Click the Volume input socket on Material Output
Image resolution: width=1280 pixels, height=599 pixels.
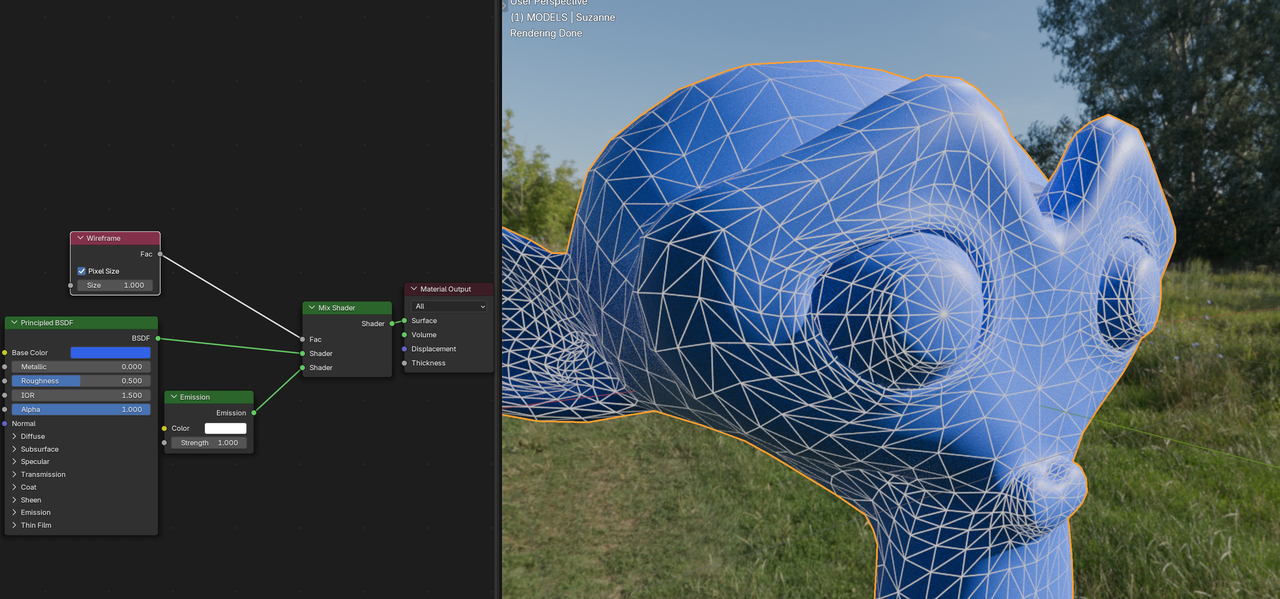404,335
